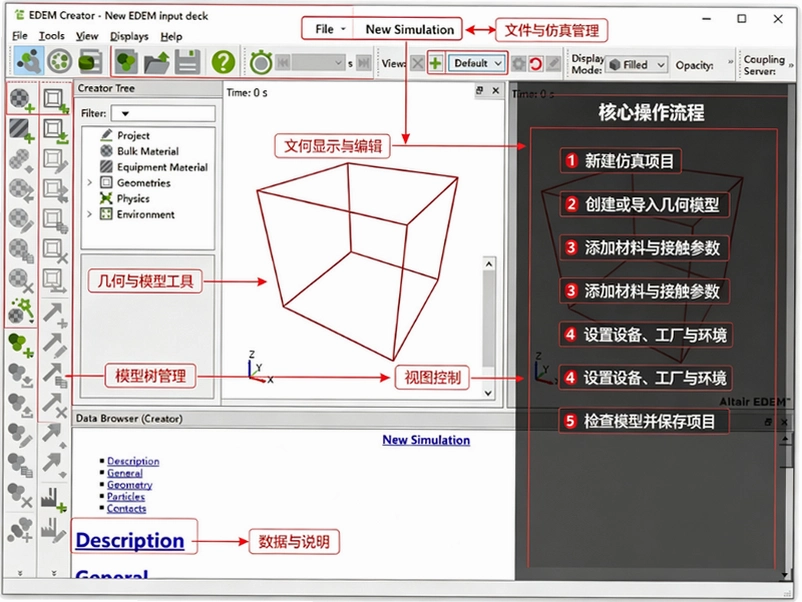Close the 3D viewer panel
The height and width of the screenshot is (602, 802).
pyautogui.click(x=496, y=91)
